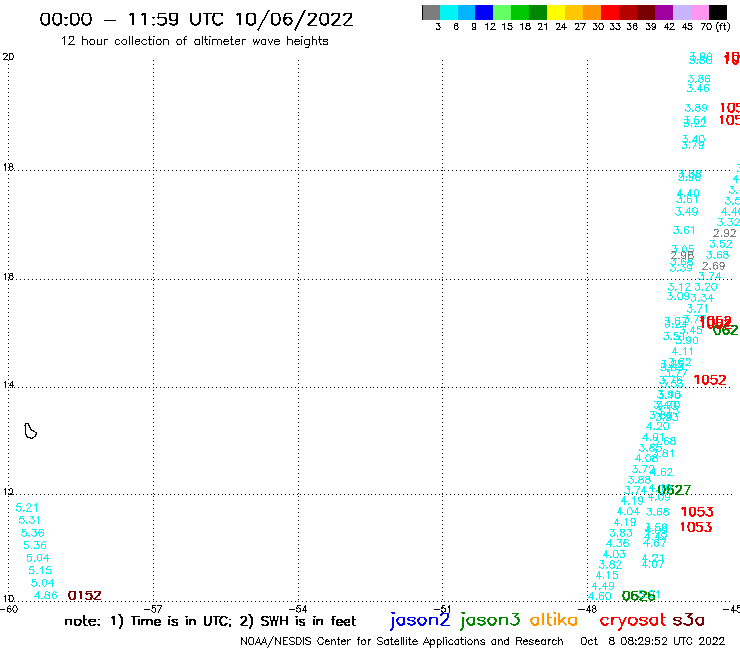Click the wave height value 3.49
740x650 pixels.
click(x=686, y=212)
